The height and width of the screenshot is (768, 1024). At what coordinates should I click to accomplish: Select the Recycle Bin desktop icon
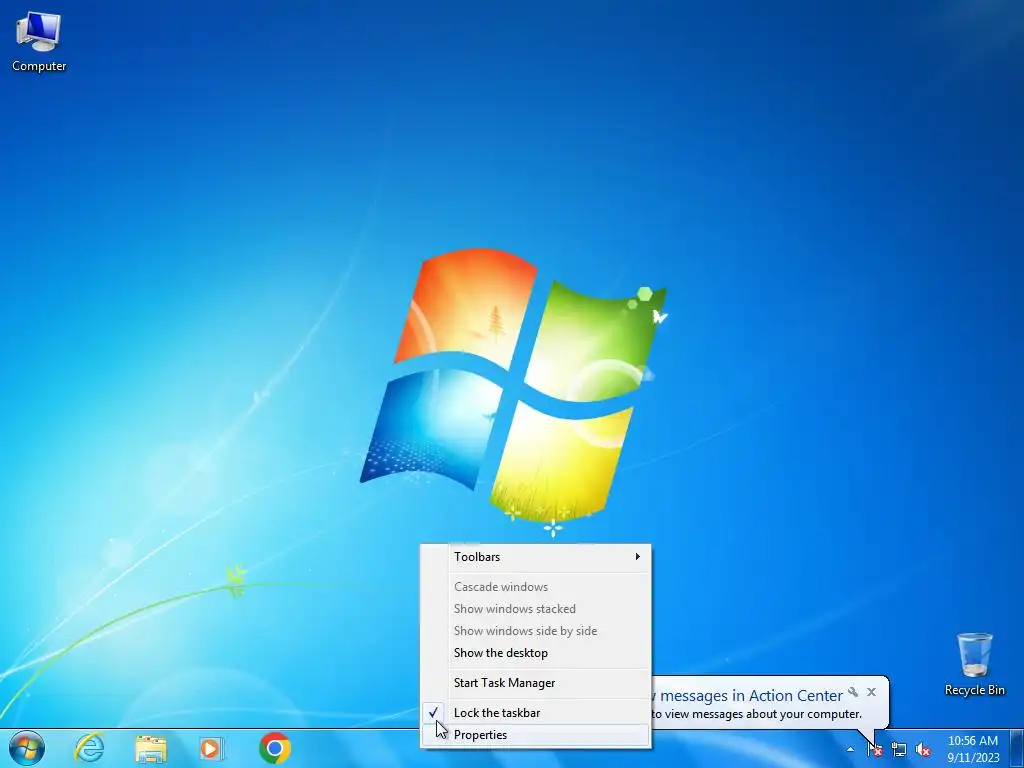[x=974, y=664]
